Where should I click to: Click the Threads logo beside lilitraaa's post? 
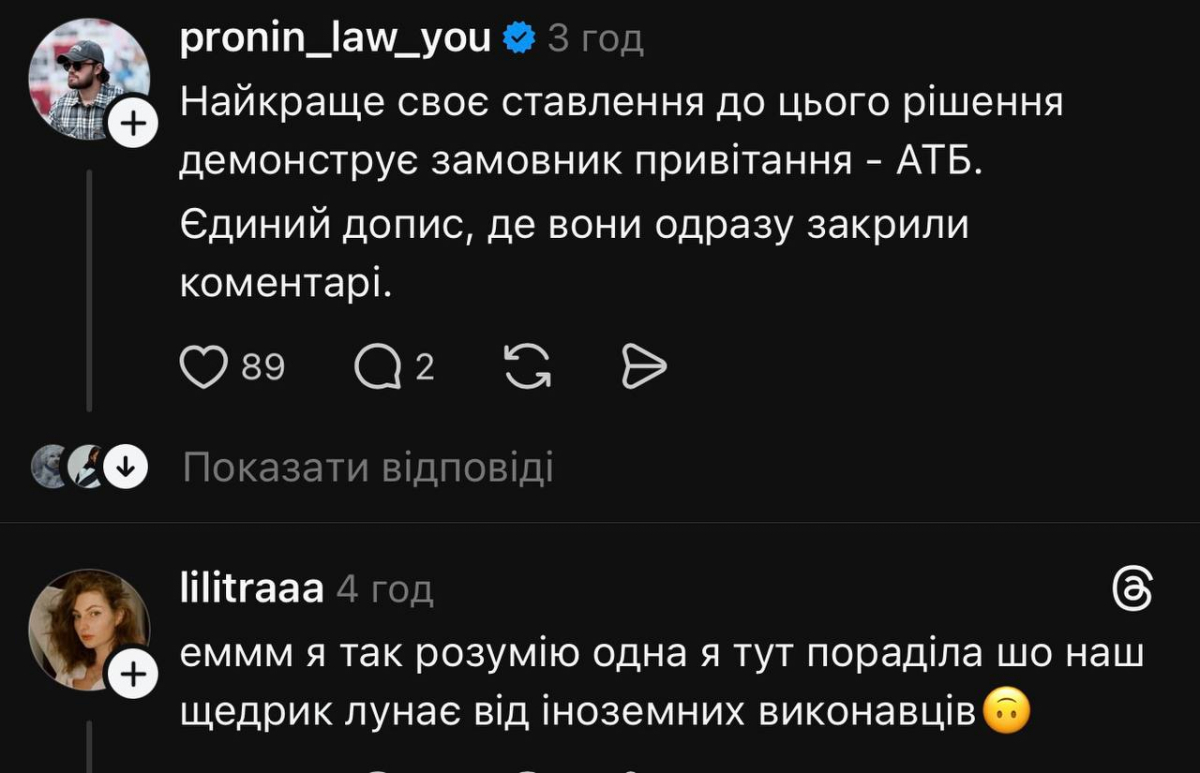[x=1132, y=591]
